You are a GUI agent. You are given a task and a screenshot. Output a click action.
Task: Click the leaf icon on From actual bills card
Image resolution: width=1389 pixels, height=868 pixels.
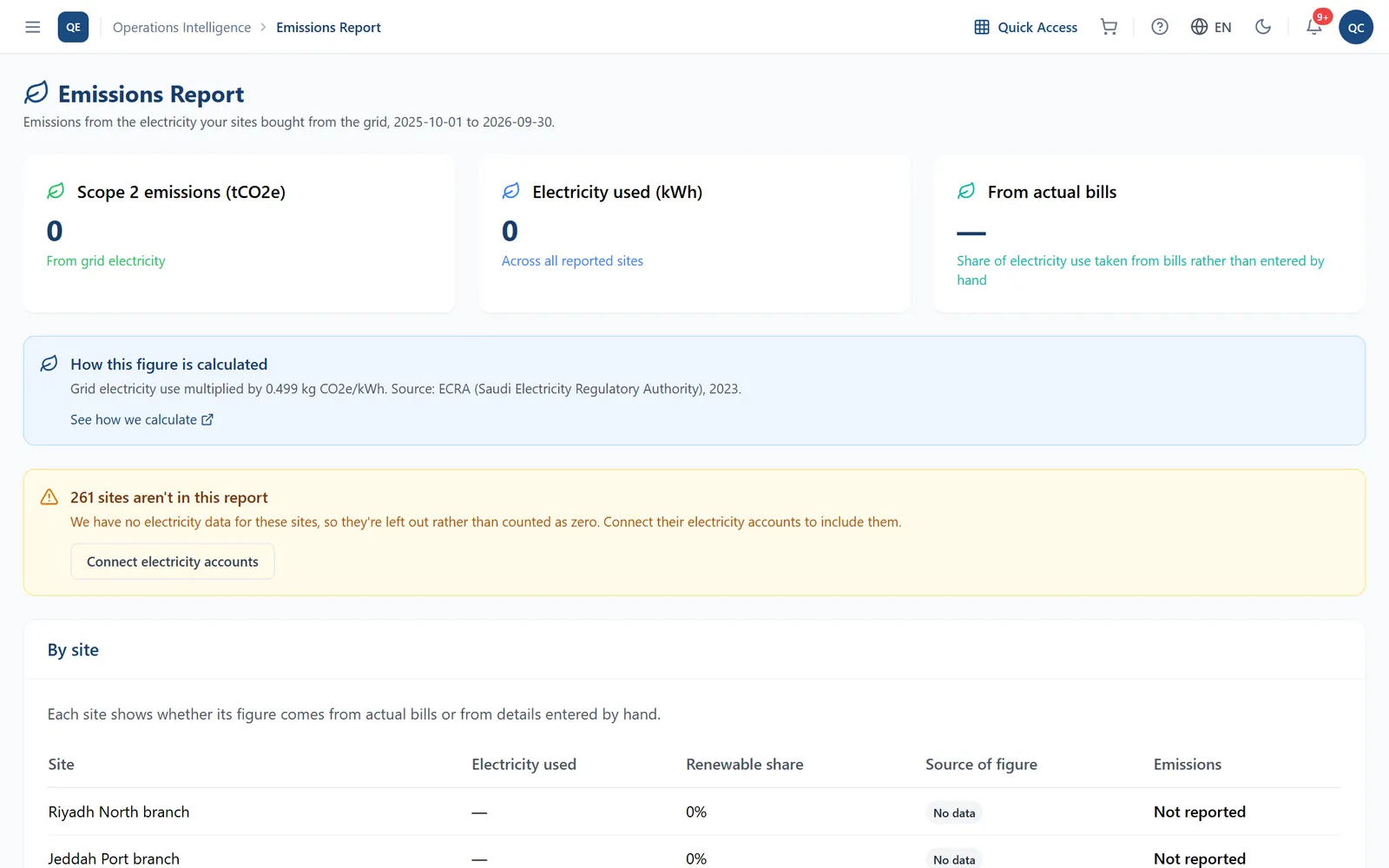[966, 191]
